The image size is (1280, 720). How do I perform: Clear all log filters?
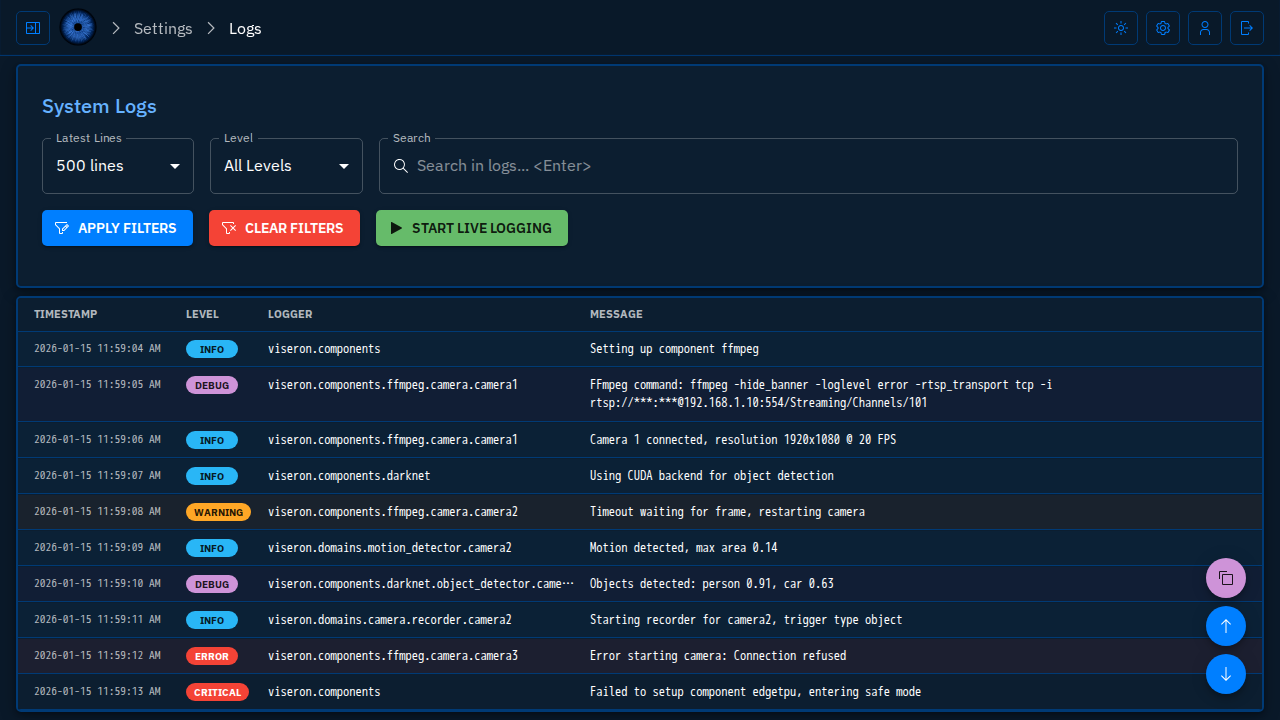(x=284, y=228)
